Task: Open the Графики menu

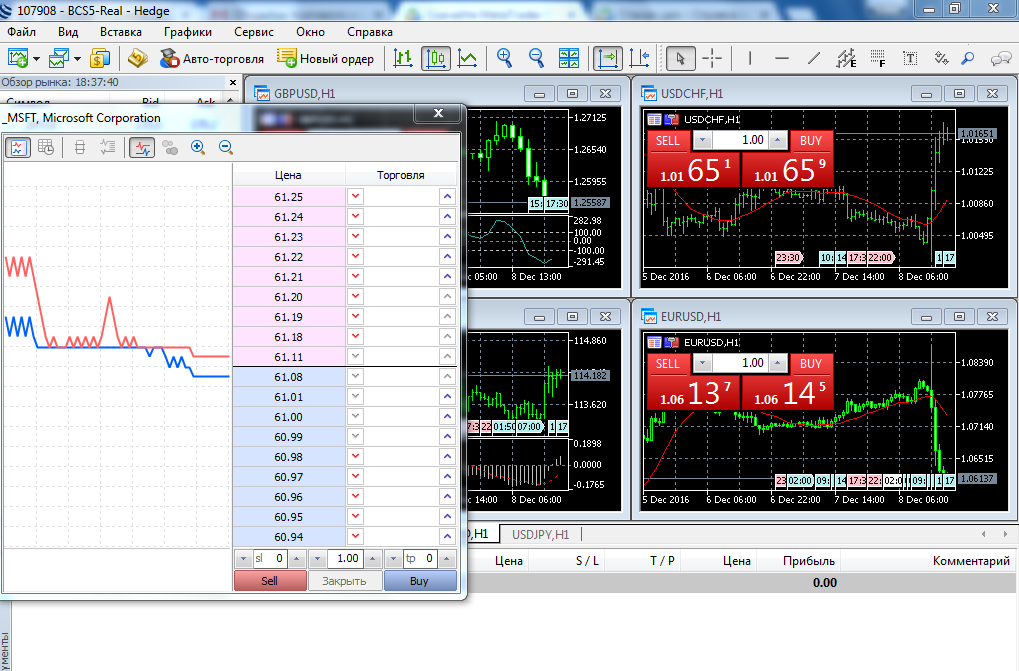Action: [188, 31]
